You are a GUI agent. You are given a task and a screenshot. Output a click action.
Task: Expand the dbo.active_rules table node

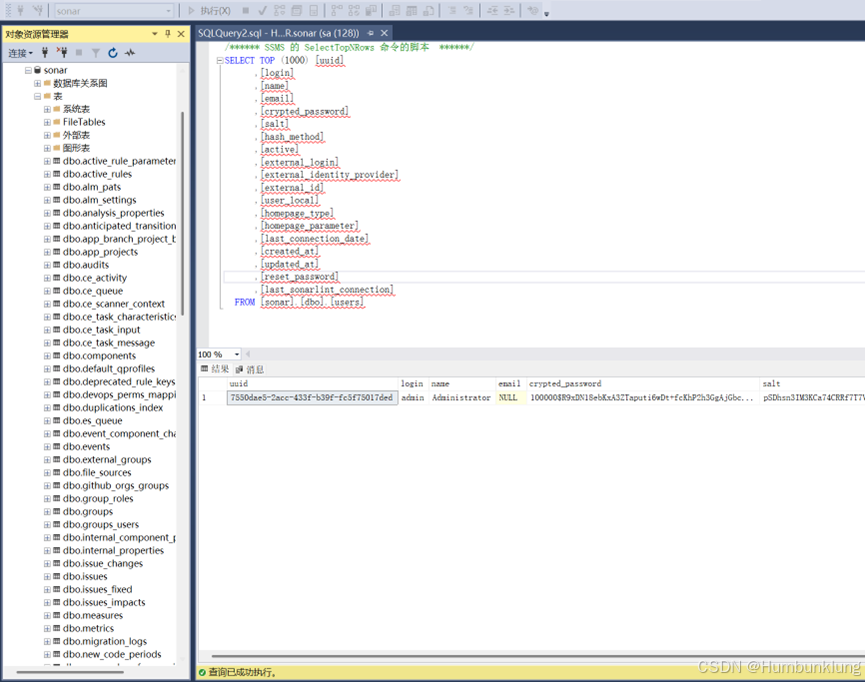click(47, 174)
